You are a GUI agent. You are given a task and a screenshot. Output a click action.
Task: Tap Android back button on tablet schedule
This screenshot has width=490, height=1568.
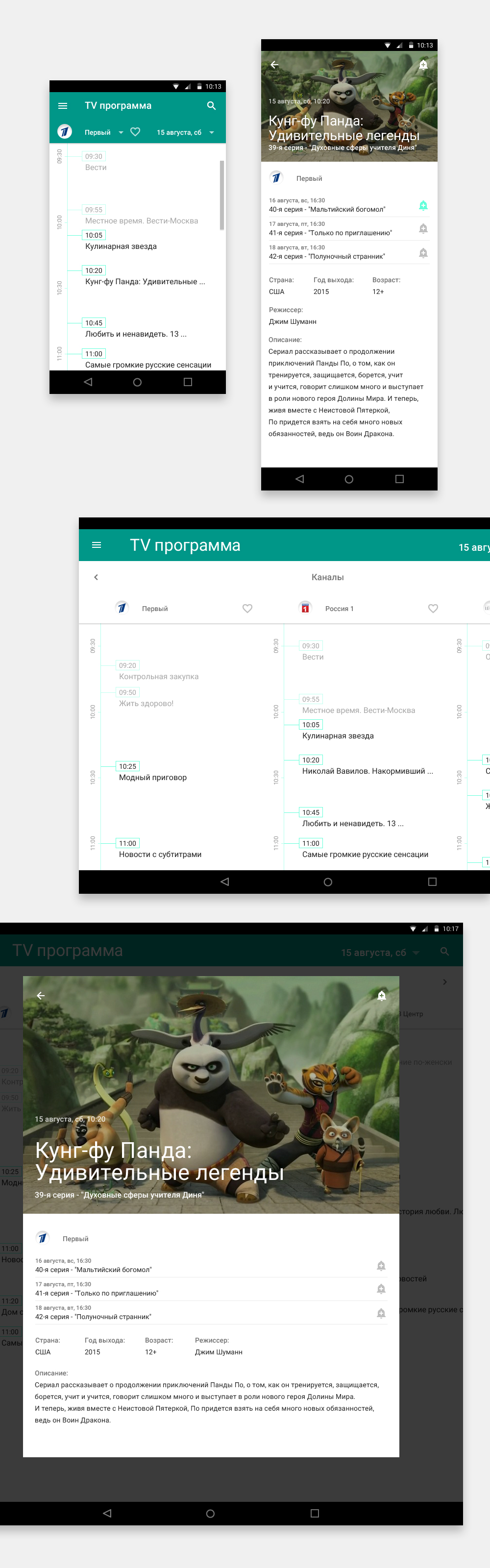[224, 882]
